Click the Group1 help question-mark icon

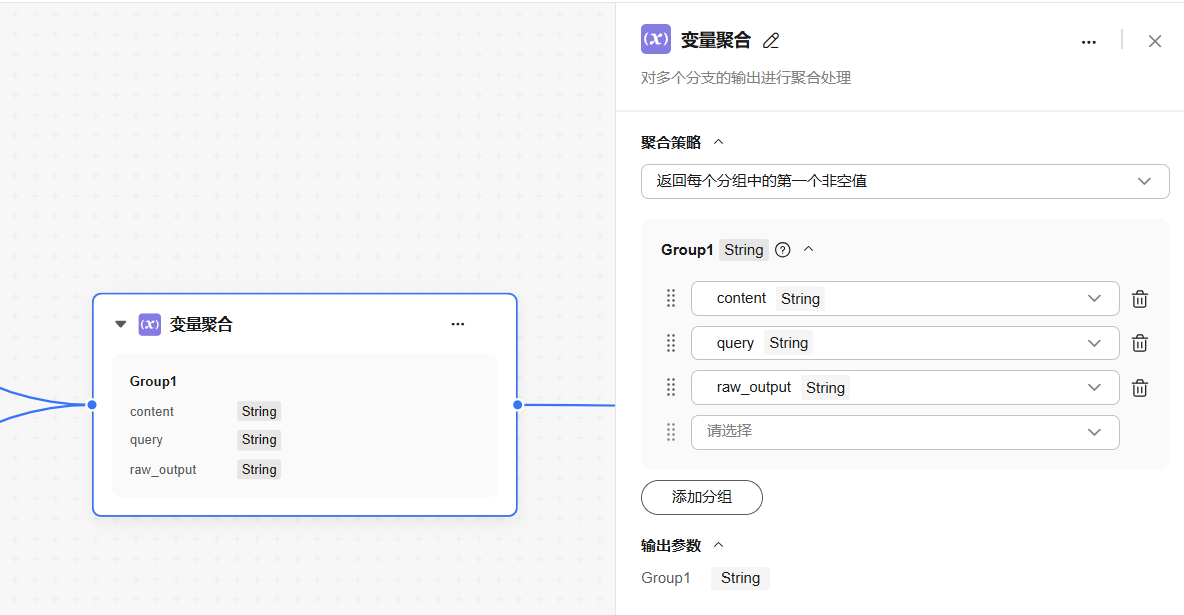click(x=783, y=250)
